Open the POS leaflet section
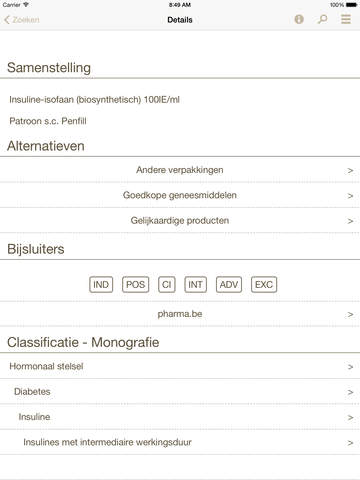 click(x=135, y=285)
